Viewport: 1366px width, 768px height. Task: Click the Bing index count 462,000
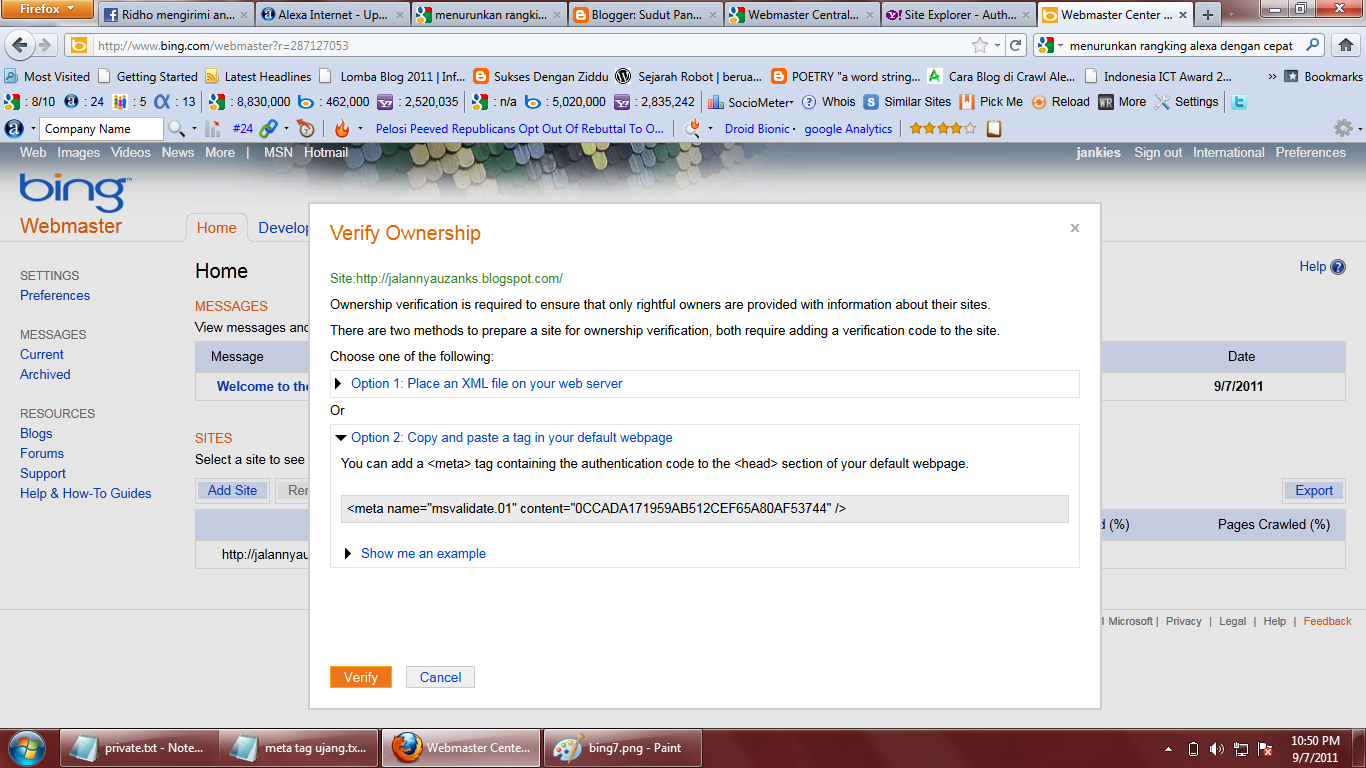[334, 102]
